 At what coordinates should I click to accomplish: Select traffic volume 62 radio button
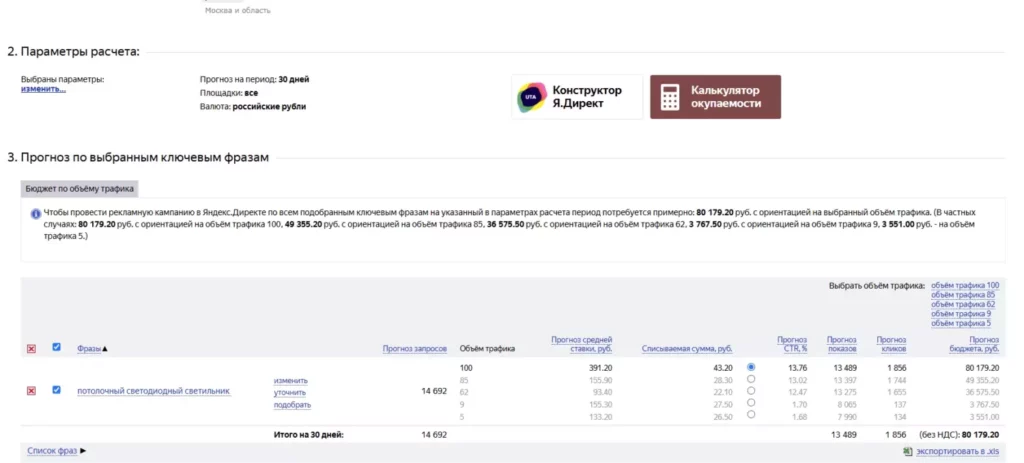[751, 391]
